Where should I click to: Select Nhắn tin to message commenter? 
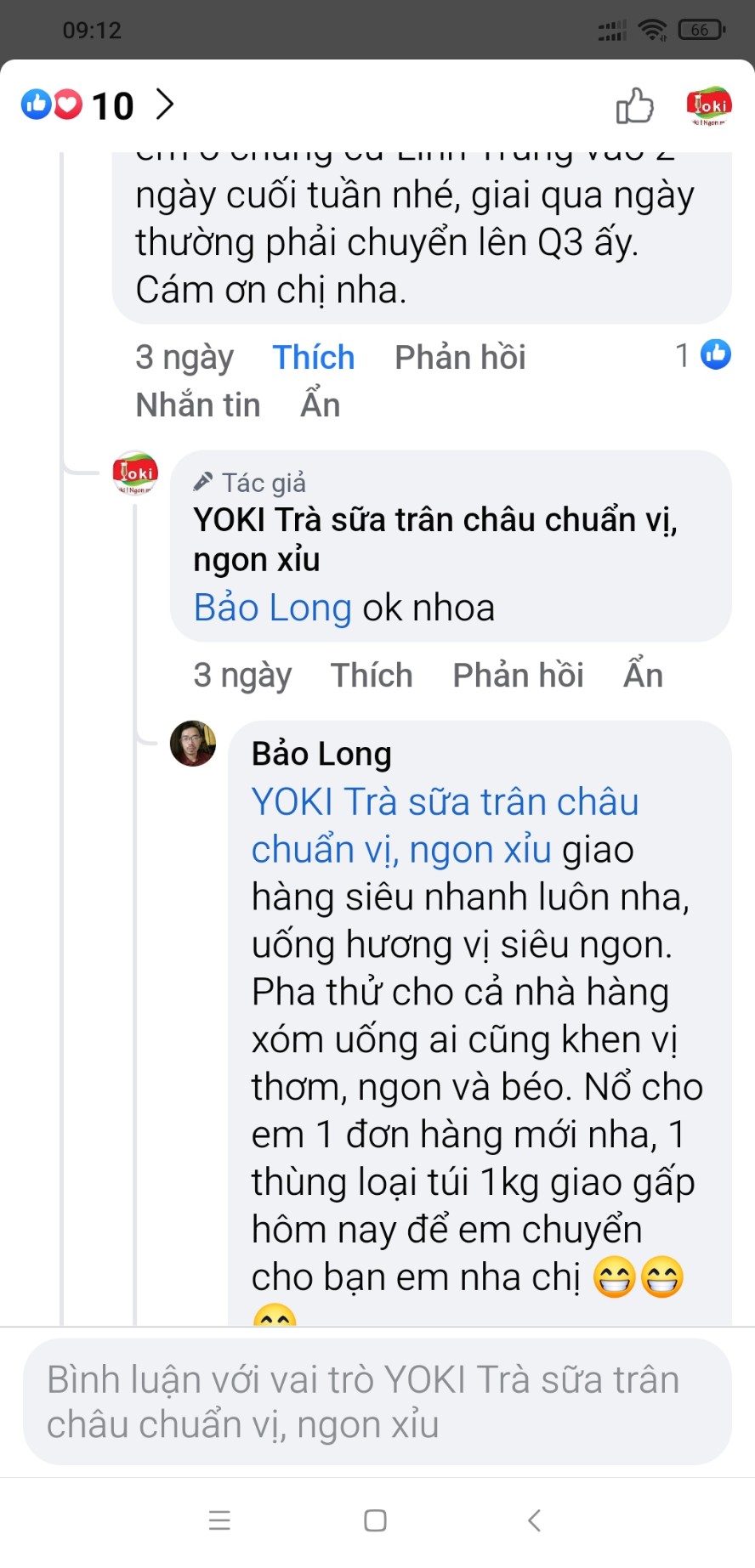pyautogui.click(x=198, y=405)
